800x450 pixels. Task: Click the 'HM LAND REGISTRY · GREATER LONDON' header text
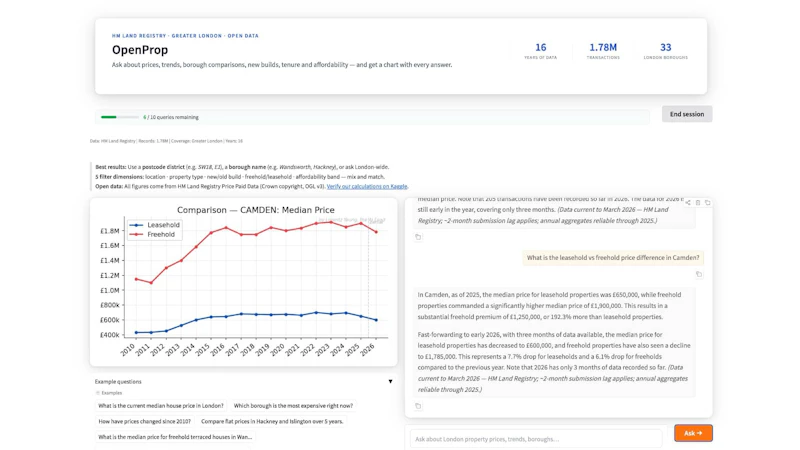coord(185,36)
